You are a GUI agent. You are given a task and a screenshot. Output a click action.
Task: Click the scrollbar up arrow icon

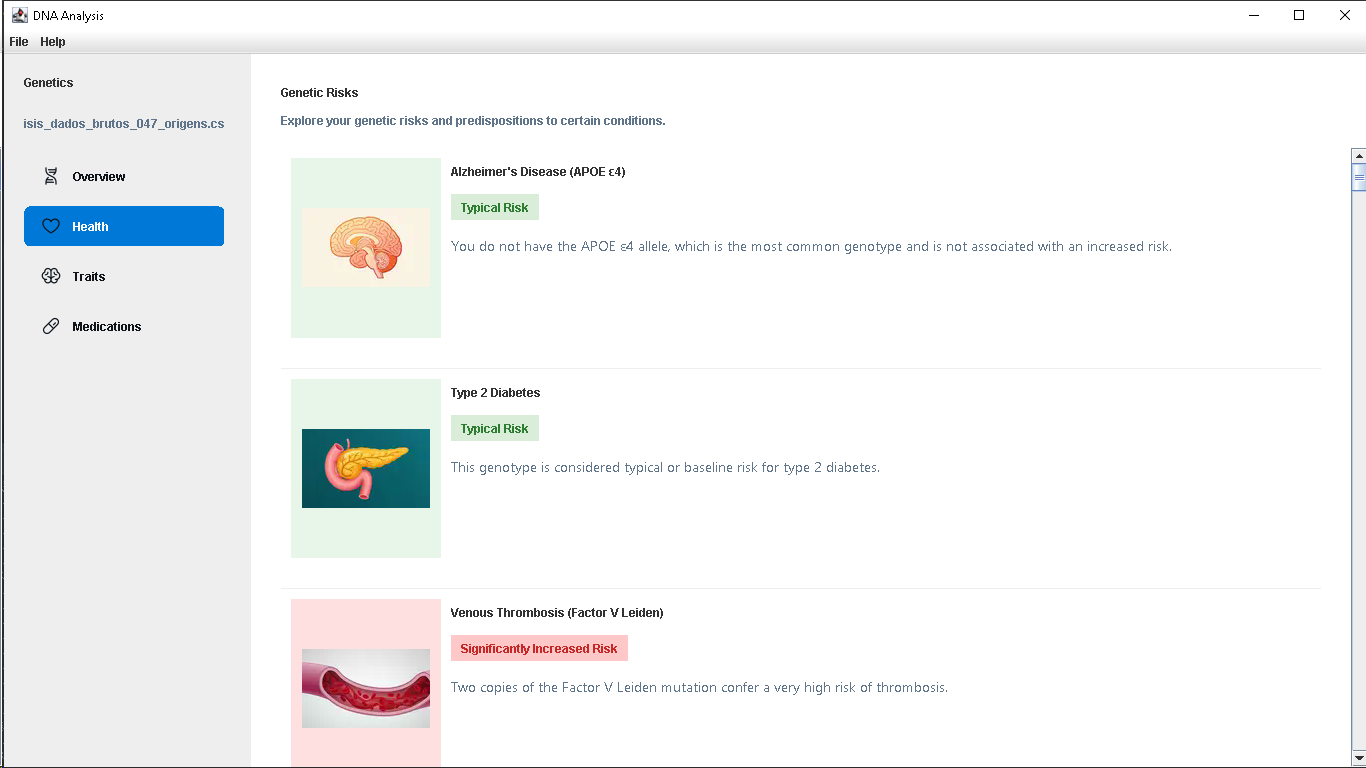[1358, 155]
